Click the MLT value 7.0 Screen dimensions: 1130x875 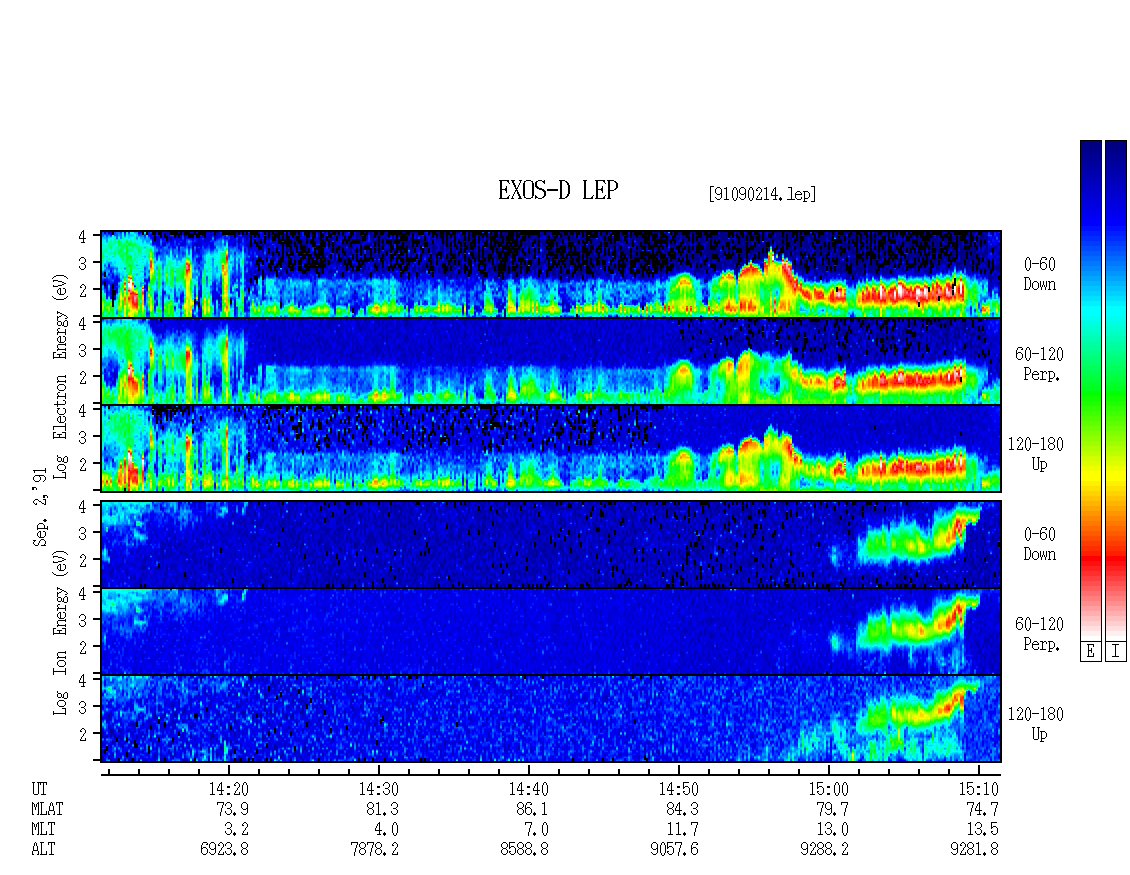pos(536,830)
